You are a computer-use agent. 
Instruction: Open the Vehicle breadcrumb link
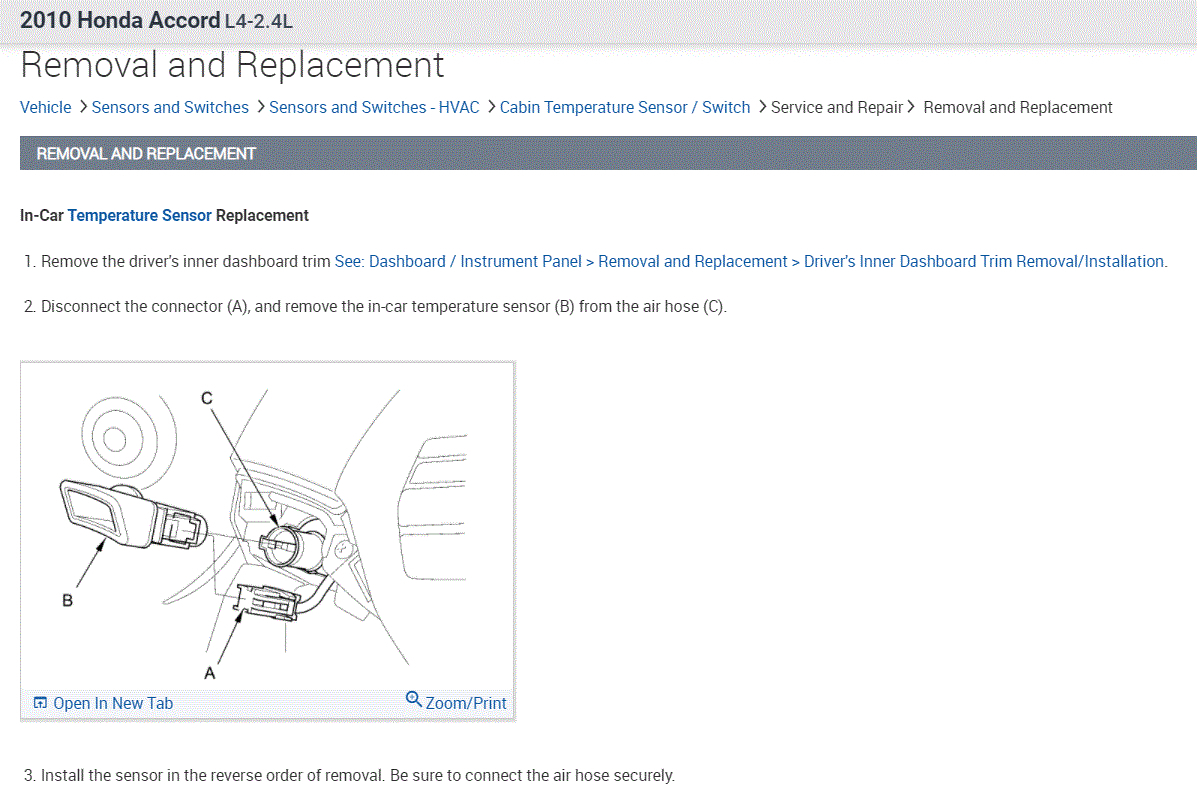point(45,108)
